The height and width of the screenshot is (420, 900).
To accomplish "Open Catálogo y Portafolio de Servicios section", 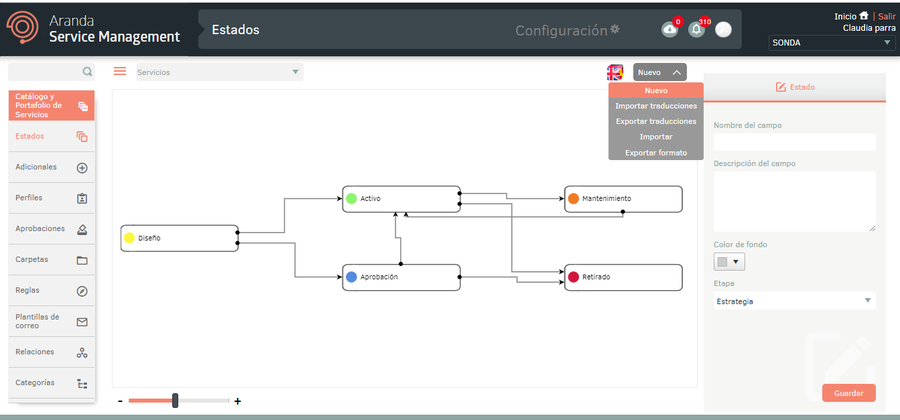I will tap(52, 106).
